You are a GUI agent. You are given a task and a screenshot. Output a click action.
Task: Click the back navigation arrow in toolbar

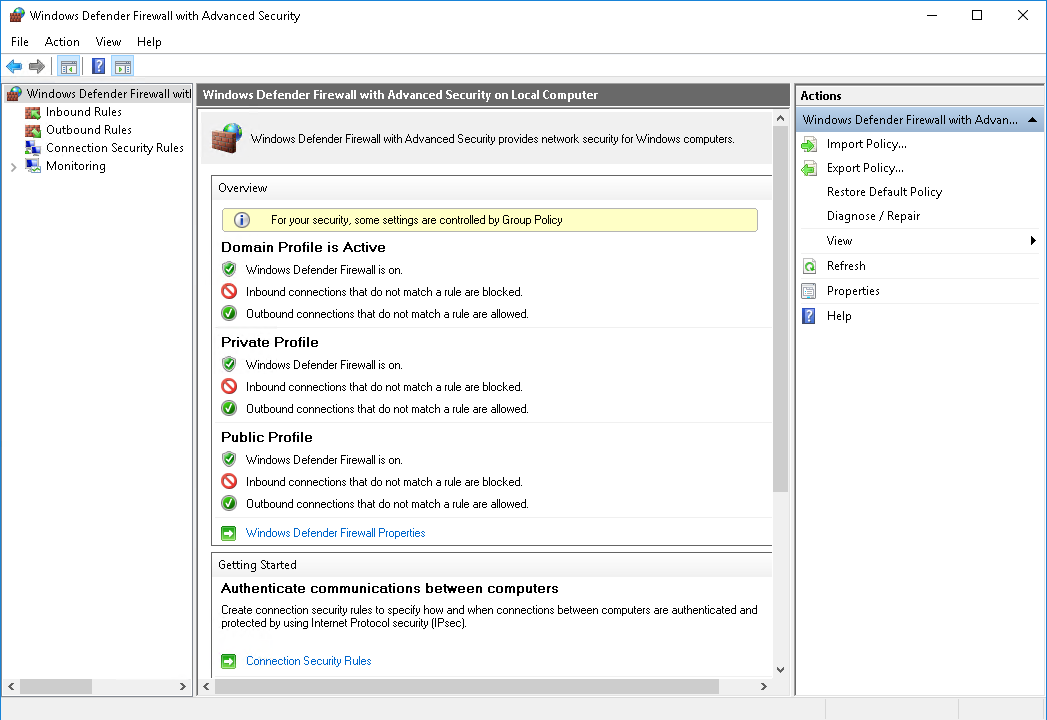(13, 66)
